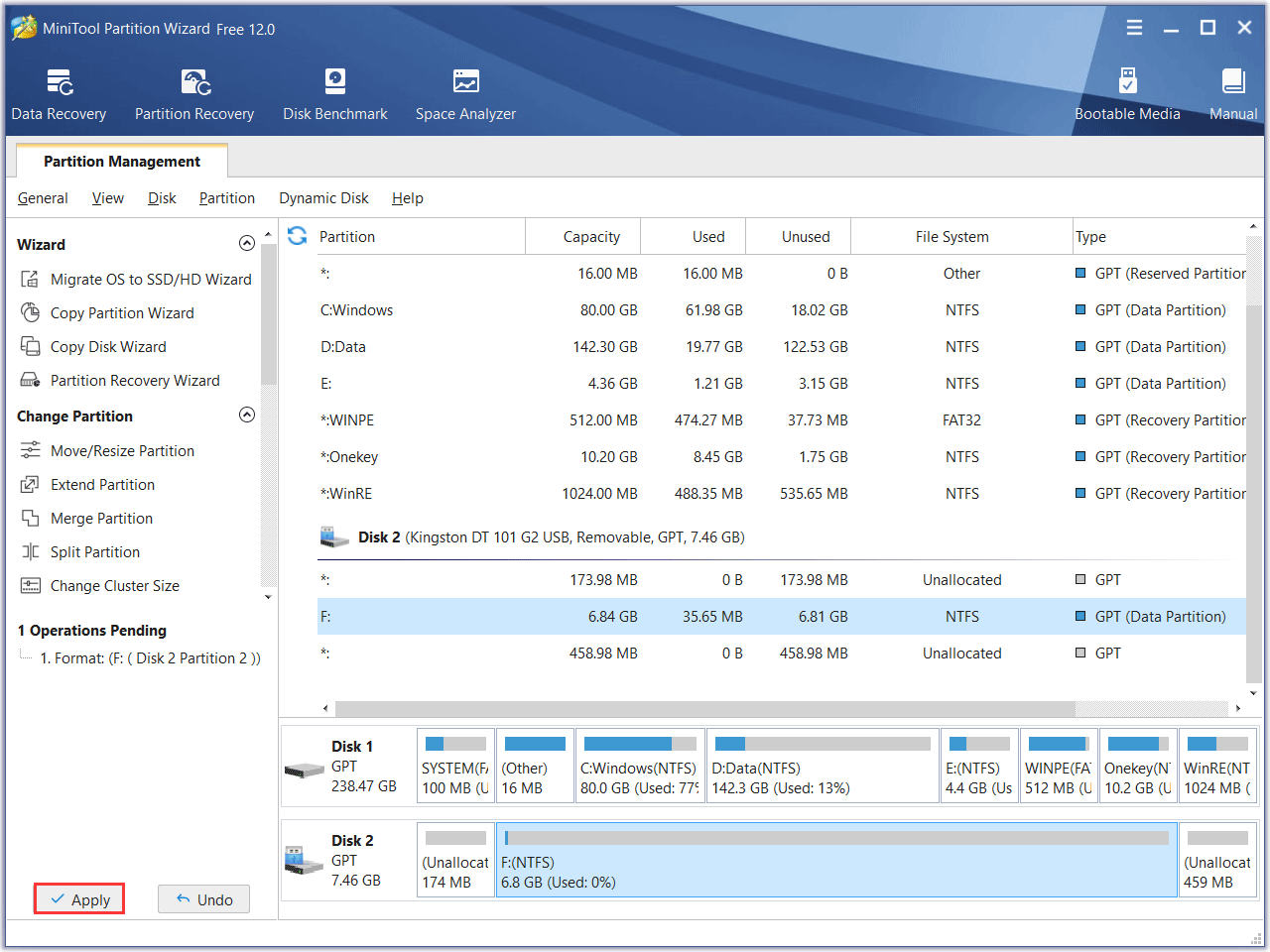Select the F:(NTFS) block in Disk 2 map

tap(836, 860)
